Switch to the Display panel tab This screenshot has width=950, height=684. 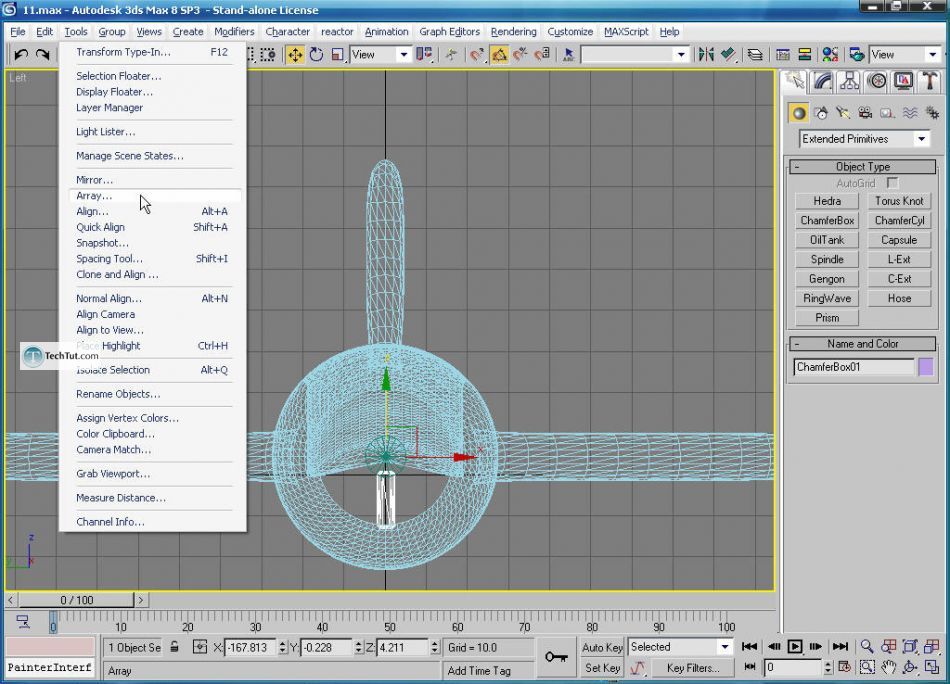[903, 81]
